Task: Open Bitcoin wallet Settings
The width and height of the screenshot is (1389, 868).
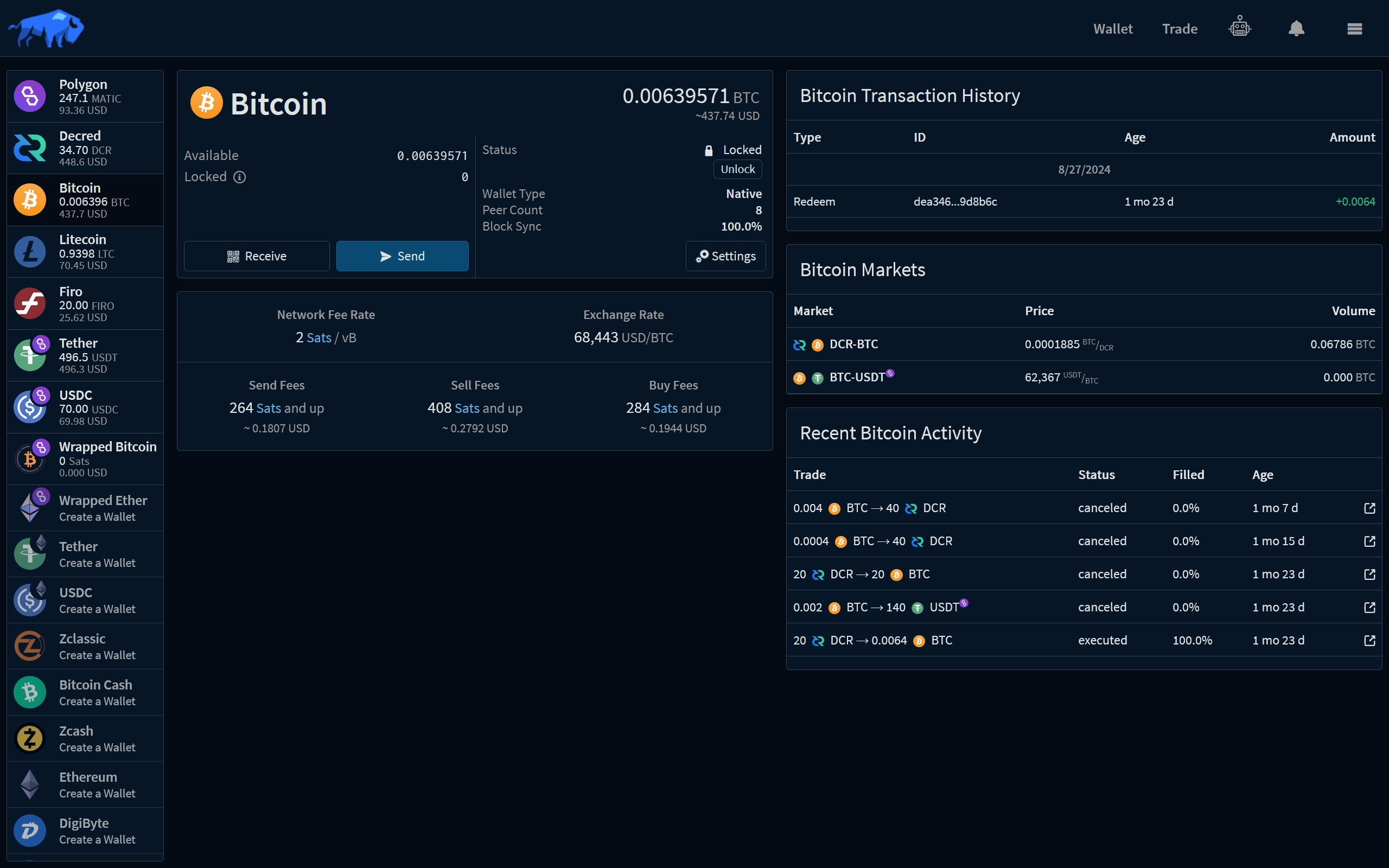Action: (725, 256)
